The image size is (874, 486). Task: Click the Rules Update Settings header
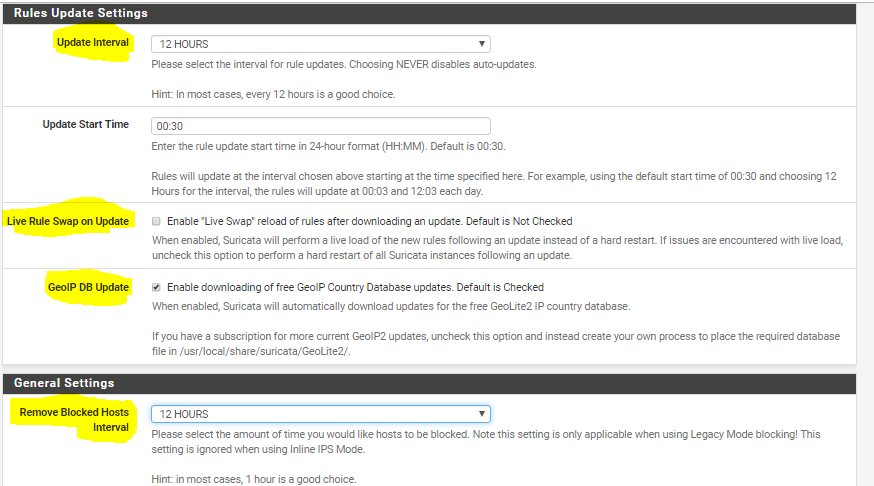point(81,13)
